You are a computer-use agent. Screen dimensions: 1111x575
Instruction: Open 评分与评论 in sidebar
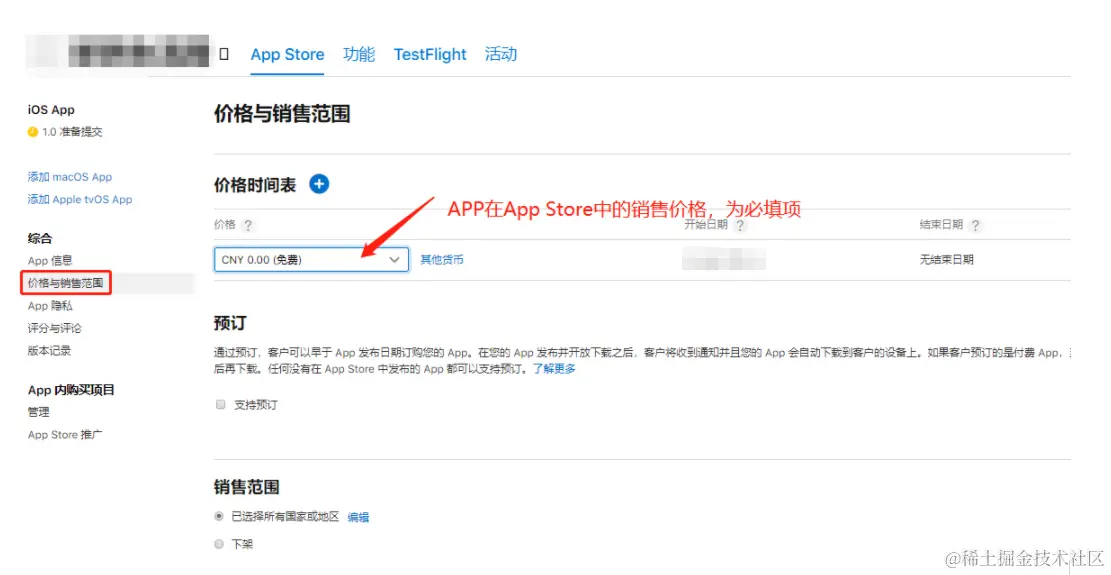pyautogui.click(x=55, y=329)
